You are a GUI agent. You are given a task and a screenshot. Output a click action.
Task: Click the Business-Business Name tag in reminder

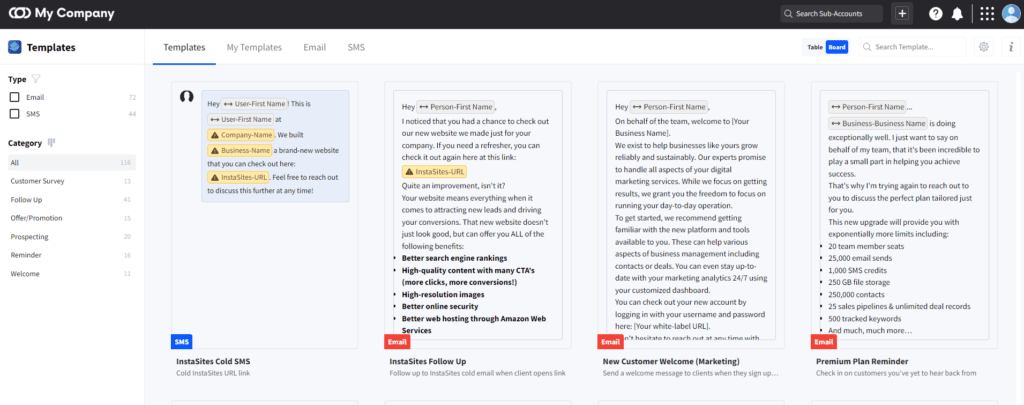click(x=878, y=123)
